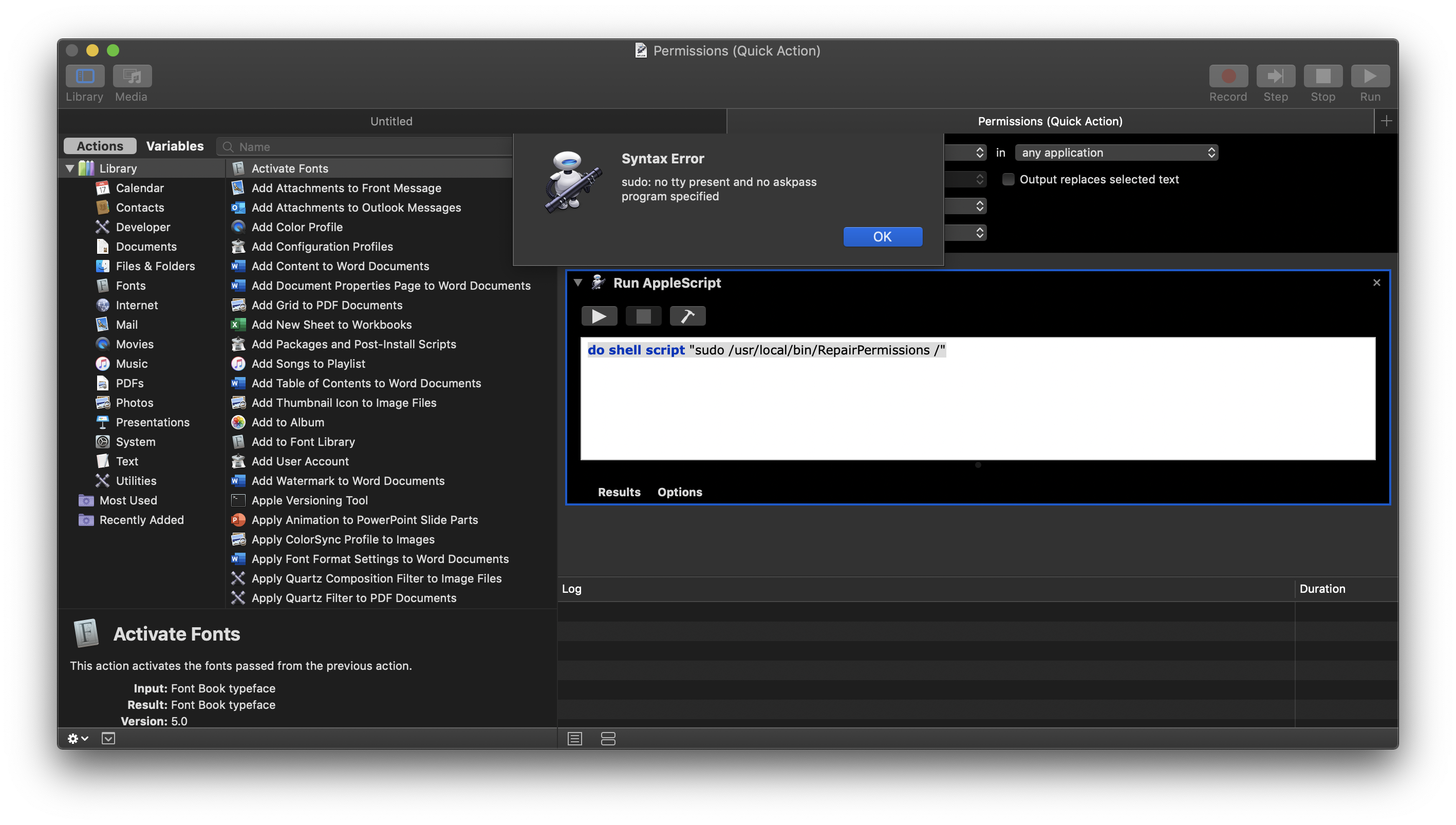Select the Actions tab
This screenshot has height=825, width=1456.
point(100,145)
